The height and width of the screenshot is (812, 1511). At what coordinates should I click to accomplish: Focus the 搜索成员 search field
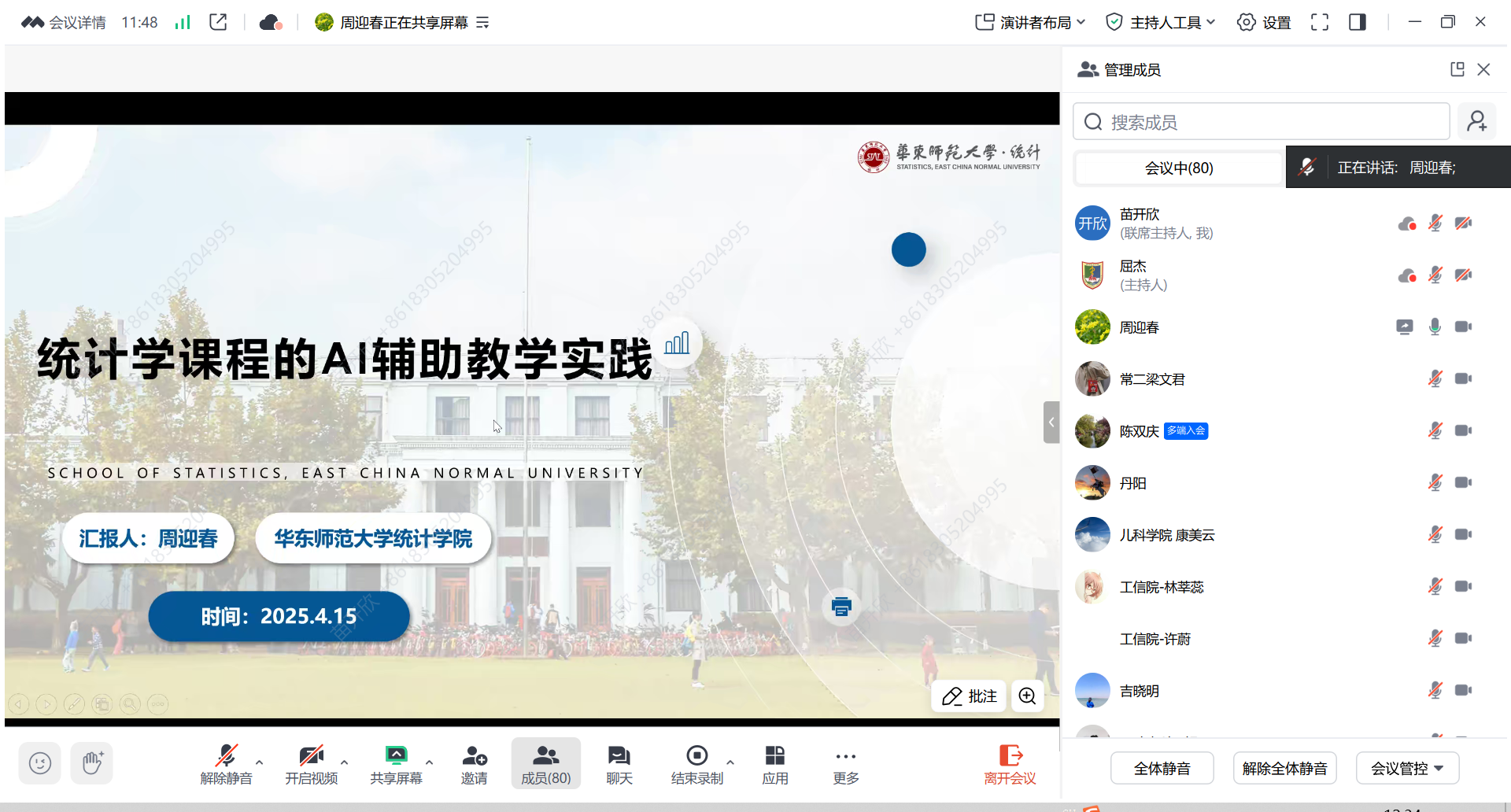pos(1262,122)
